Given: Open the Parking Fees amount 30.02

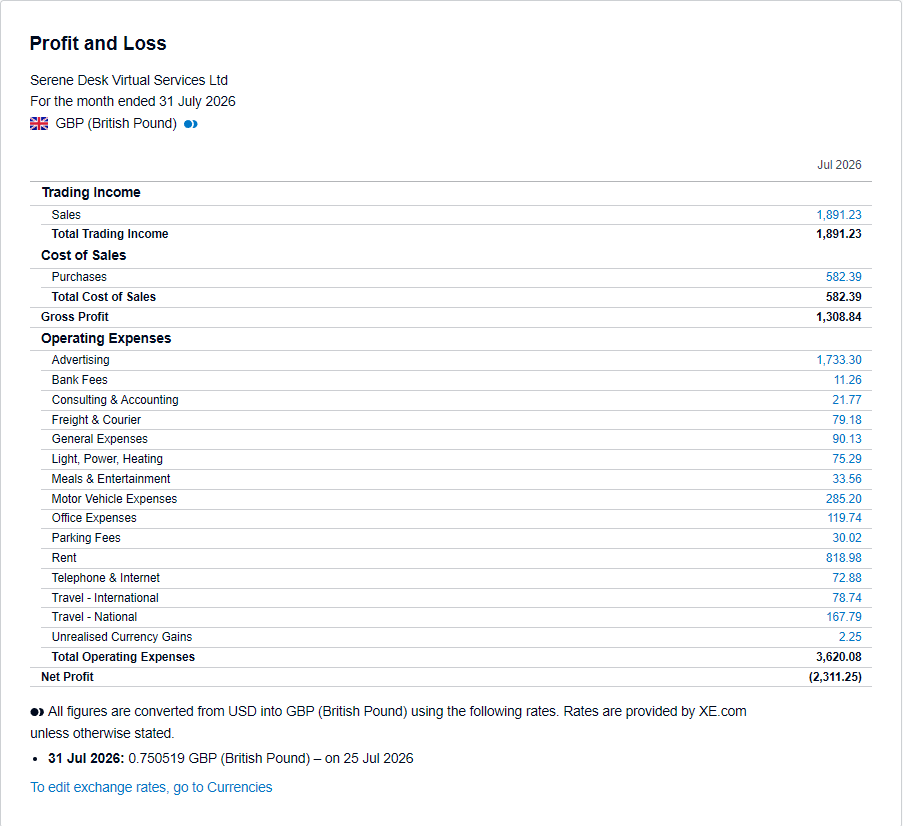Looking at the screenshot, I should point(847,538).
